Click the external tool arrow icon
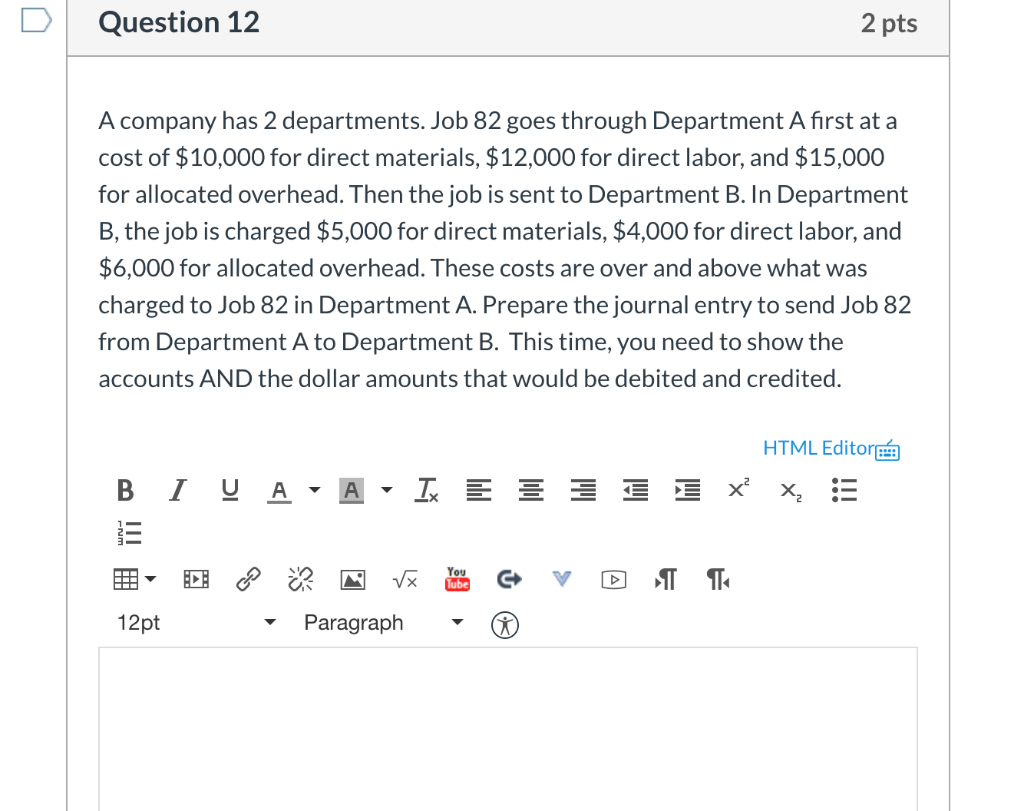Viewport: 1024px width, 811px height. point(509,579)
